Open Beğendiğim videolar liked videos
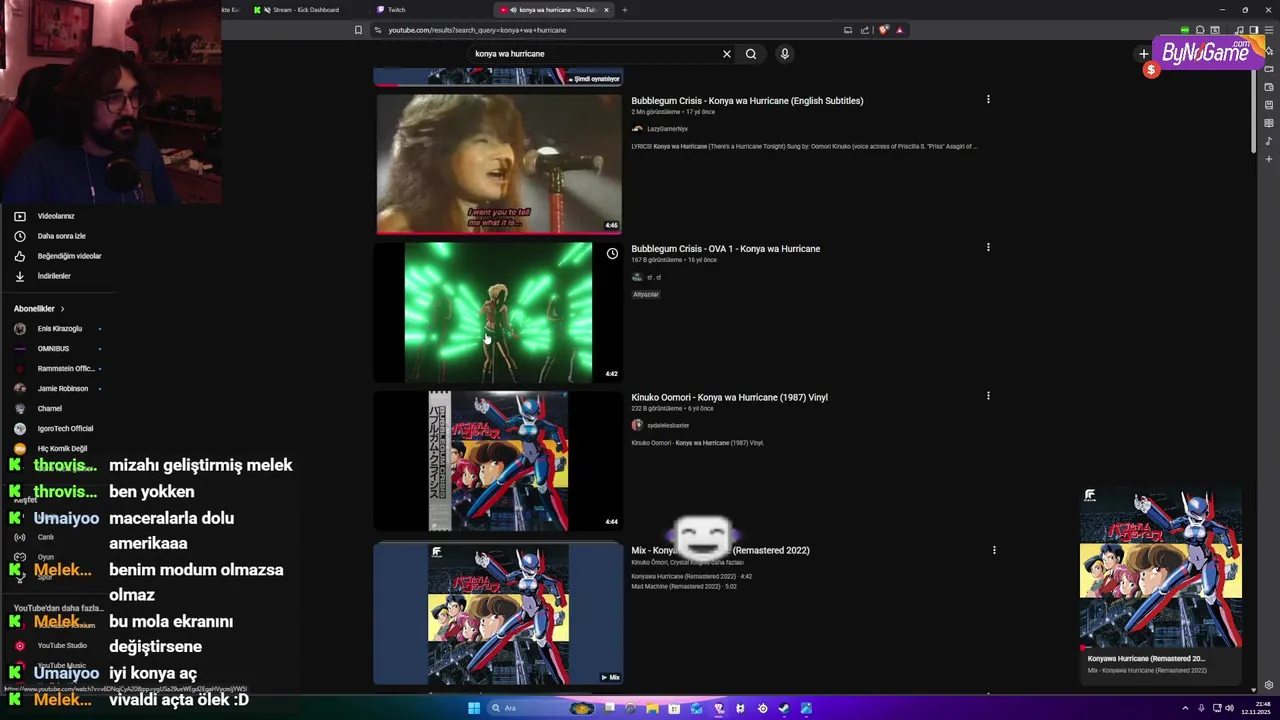 pyautogui.click(x=69, y=256)
